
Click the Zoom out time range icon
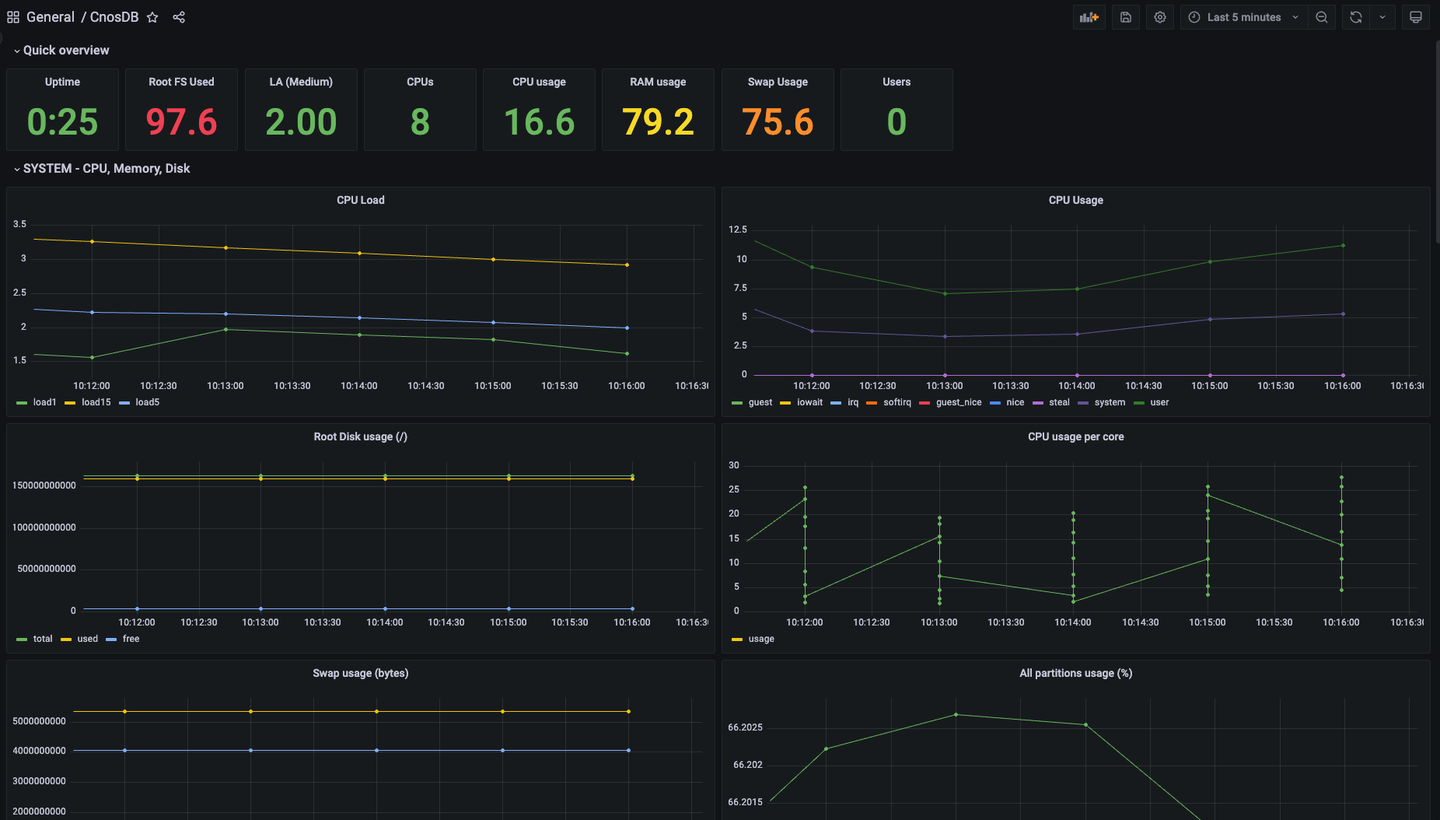coord(1322,17)
